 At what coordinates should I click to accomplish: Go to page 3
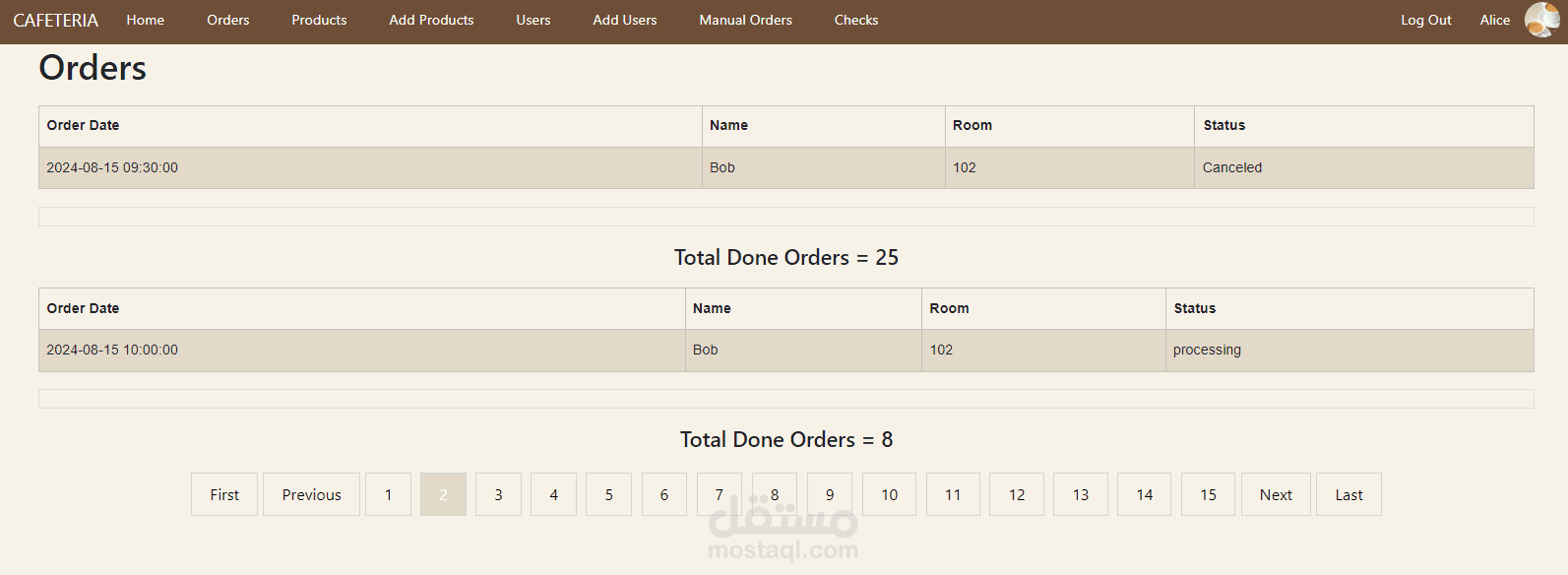point(498,494)
